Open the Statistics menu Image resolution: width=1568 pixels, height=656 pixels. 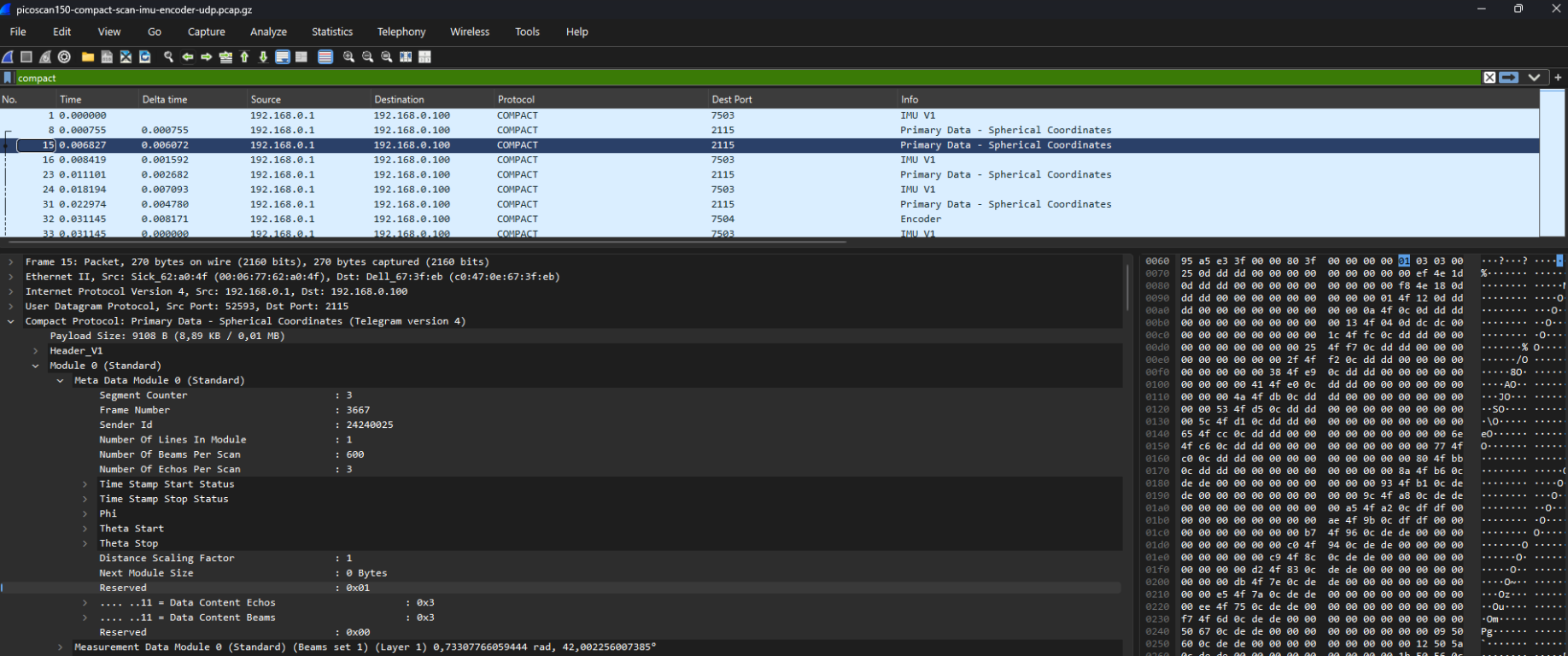[332, 32]
